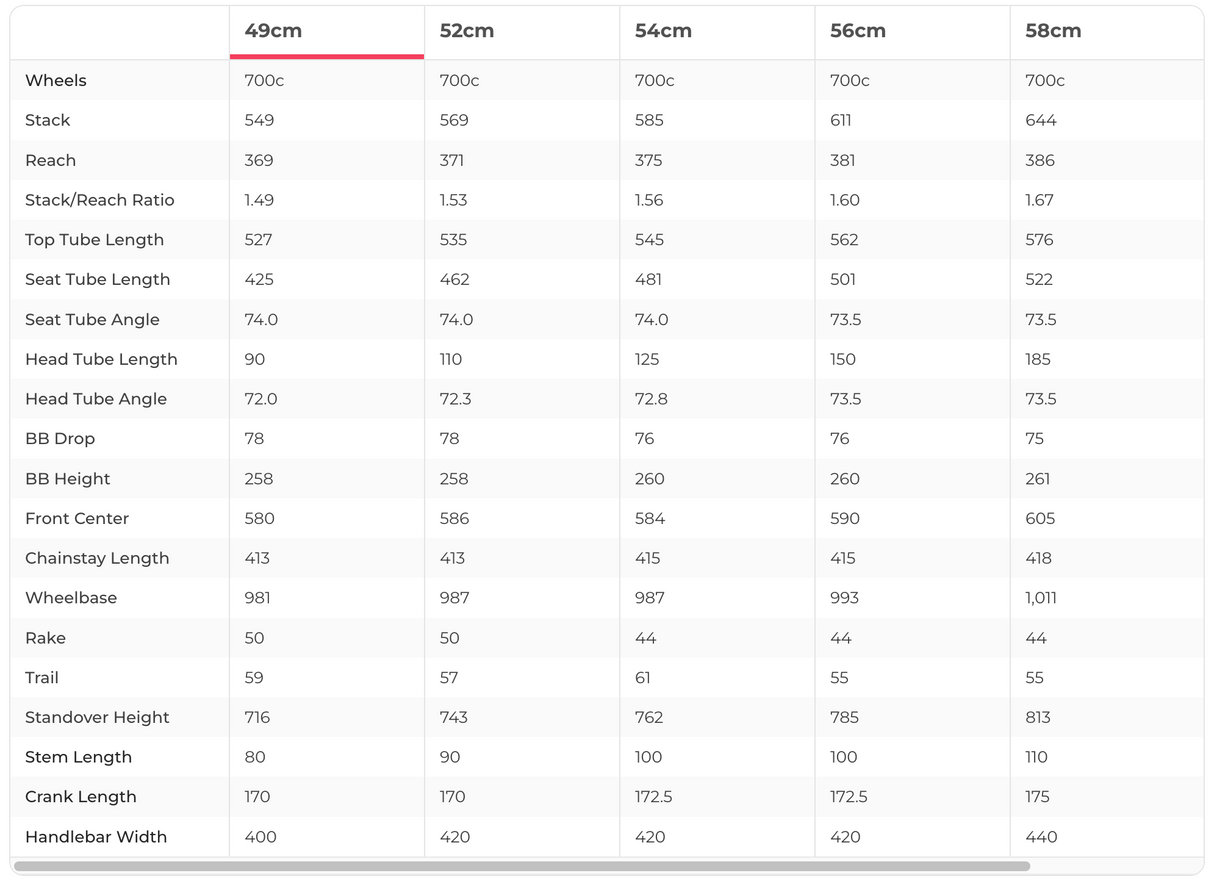Click the 56cm Seat Tube Length value 501
This screenshot has height=887, width=1214.
click(844, 280)
